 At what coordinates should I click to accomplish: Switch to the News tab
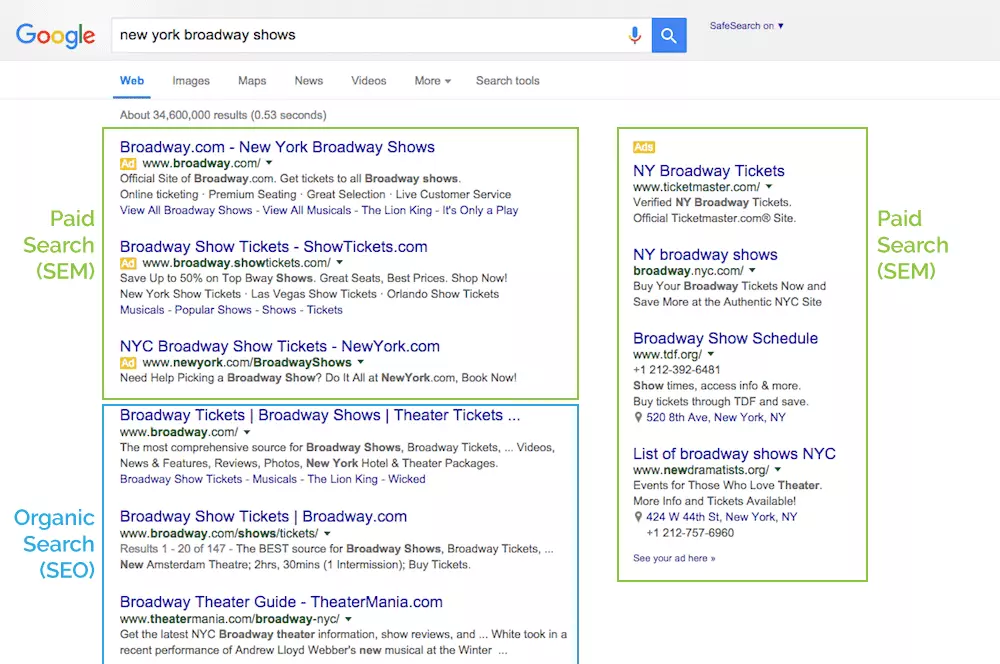pos(309,81)
